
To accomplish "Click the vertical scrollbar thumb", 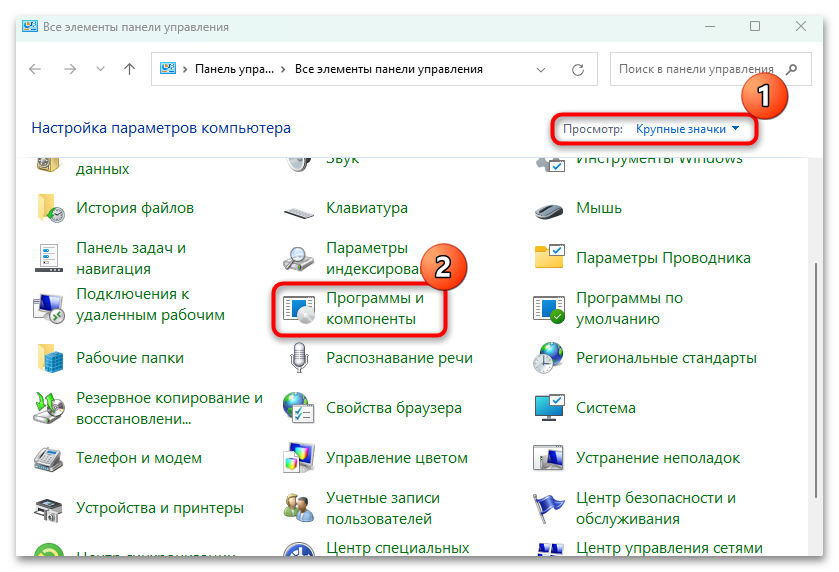I will (815, 380).
